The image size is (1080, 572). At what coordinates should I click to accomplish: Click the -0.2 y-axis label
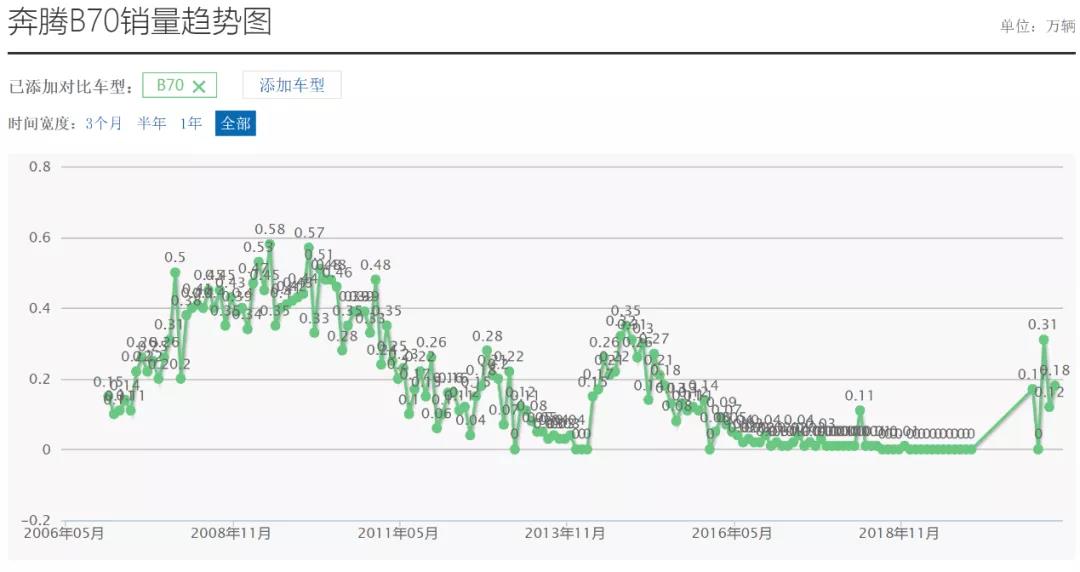pyautogui.click(x=36, y=520)
